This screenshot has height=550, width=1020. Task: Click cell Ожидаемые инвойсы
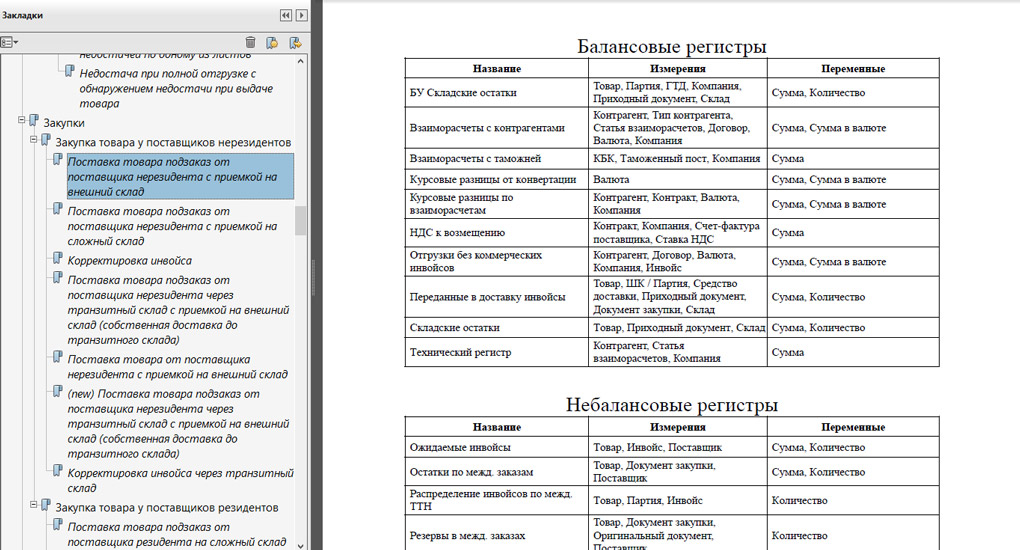point(496,447)
